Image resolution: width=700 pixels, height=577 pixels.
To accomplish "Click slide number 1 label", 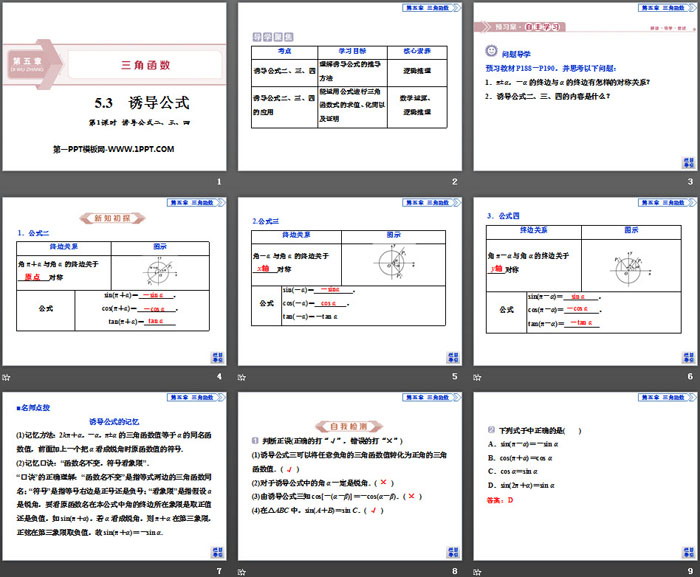I will (x=219, y=181).
